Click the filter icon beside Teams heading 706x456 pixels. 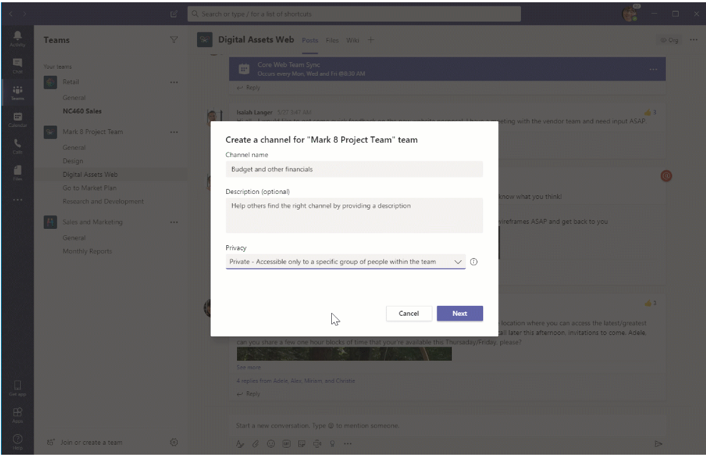tap(174, 40)
